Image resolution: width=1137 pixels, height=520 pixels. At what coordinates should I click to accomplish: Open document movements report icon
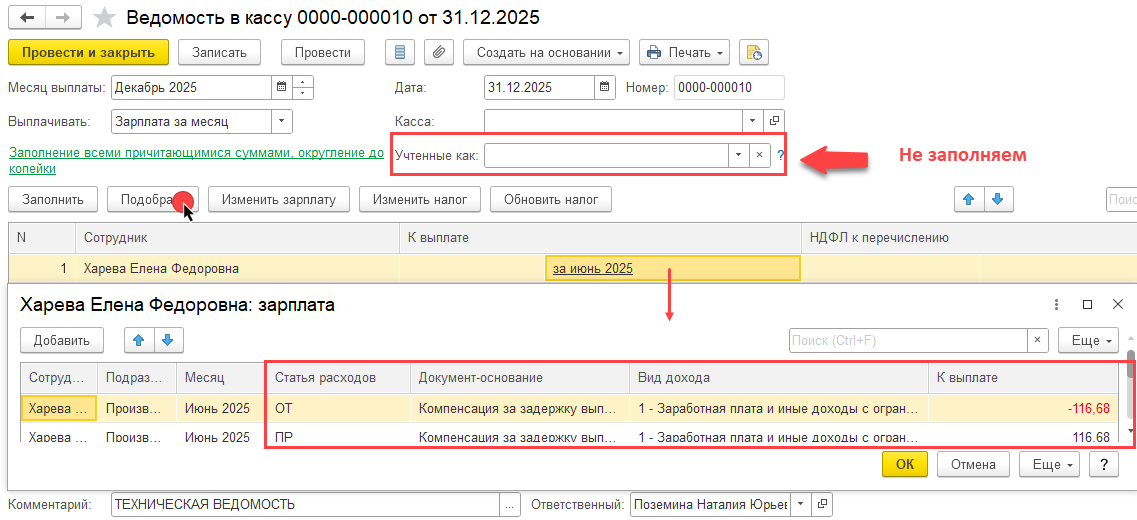400,53
